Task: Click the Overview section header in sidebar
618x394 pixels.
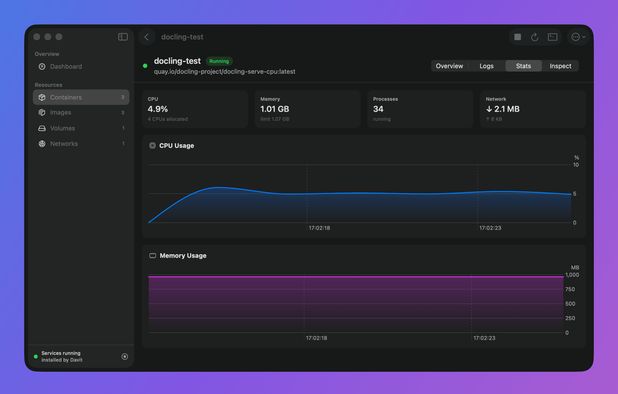Action: pos(47,54)
